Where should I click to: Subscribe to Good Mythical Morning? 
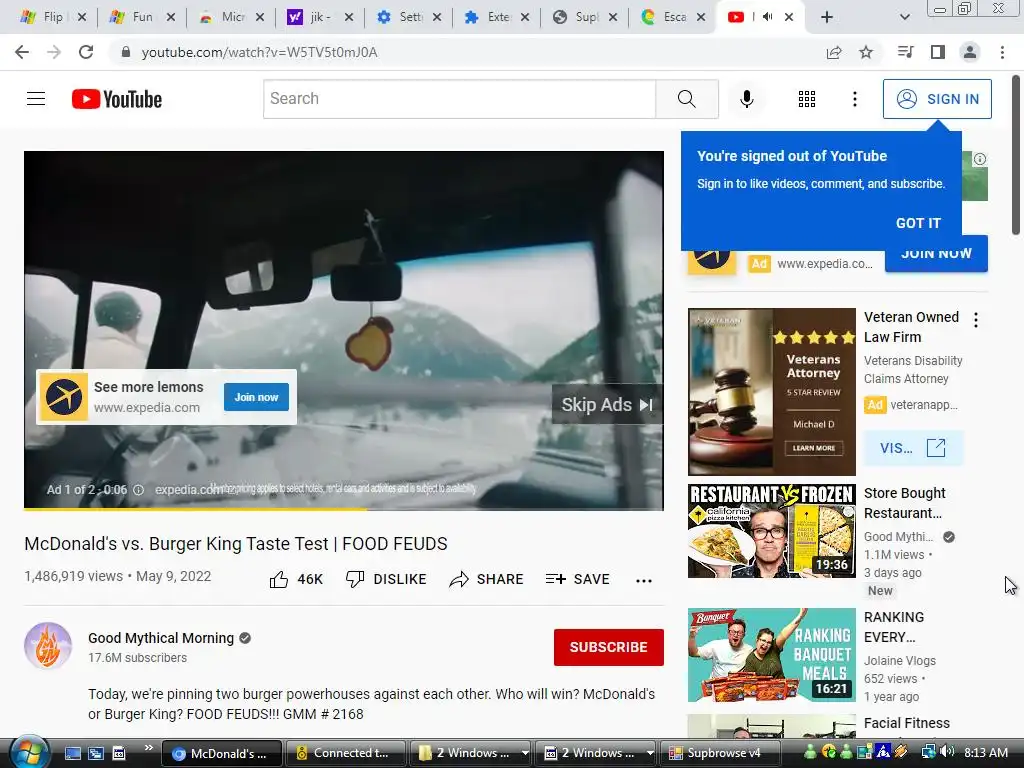pos(609,647)
